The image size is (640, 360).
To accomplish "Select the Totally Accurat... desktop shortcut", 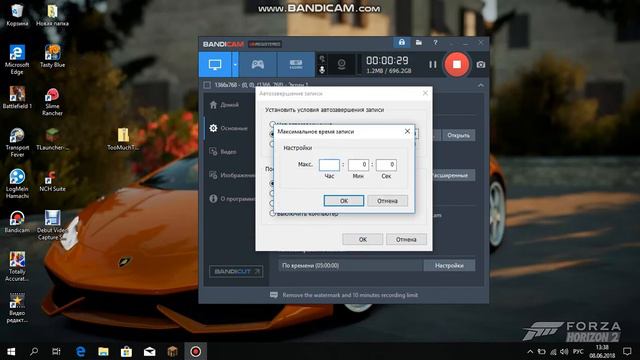I will pos(17,267).
